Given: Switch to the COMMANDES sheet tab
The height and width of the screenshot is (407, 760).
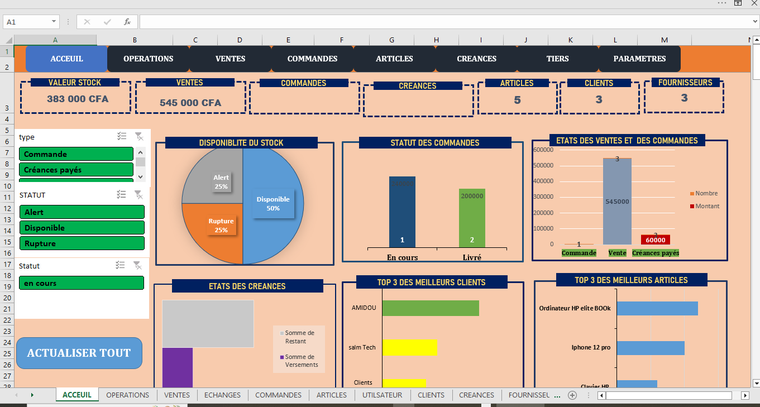Looking at the screenshot, I should 278,395.
